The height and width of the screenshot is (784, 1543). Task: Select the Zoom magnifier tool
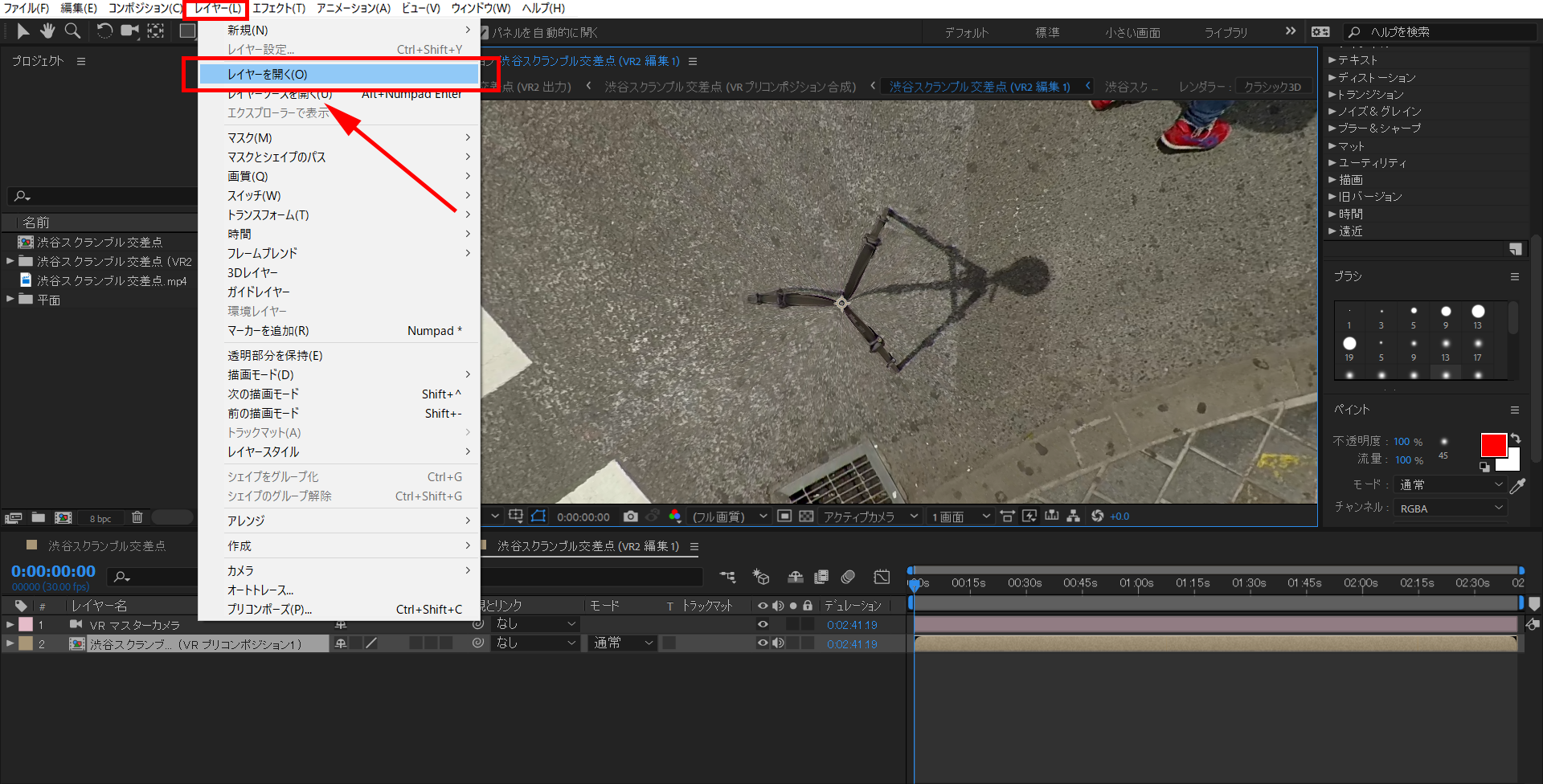(x=72, y=31)
